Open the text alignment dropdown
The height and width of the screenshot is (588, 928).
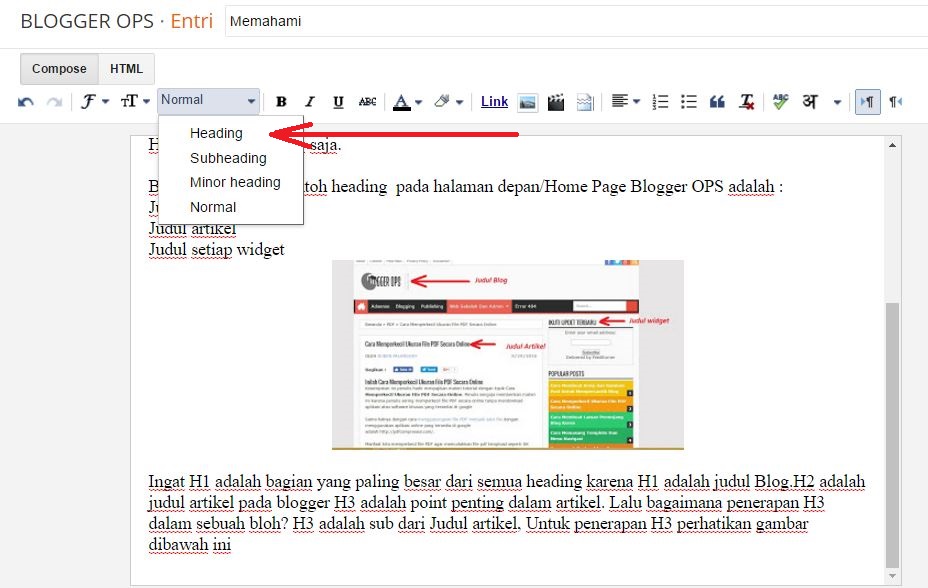623,101
